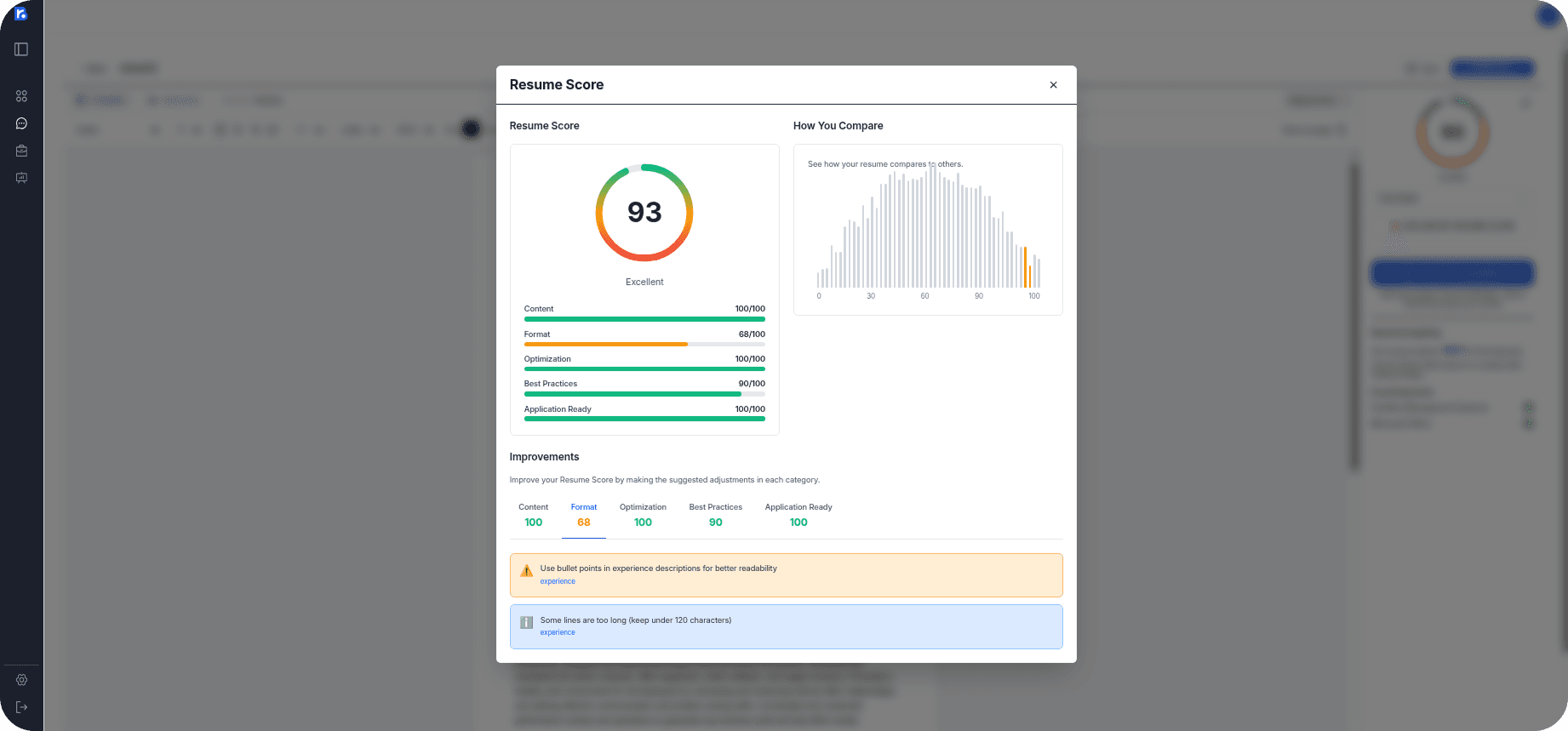Viewport: 1568px width, 731px height.
Task: Click the 68/100 Format score value
Action: 752,334
